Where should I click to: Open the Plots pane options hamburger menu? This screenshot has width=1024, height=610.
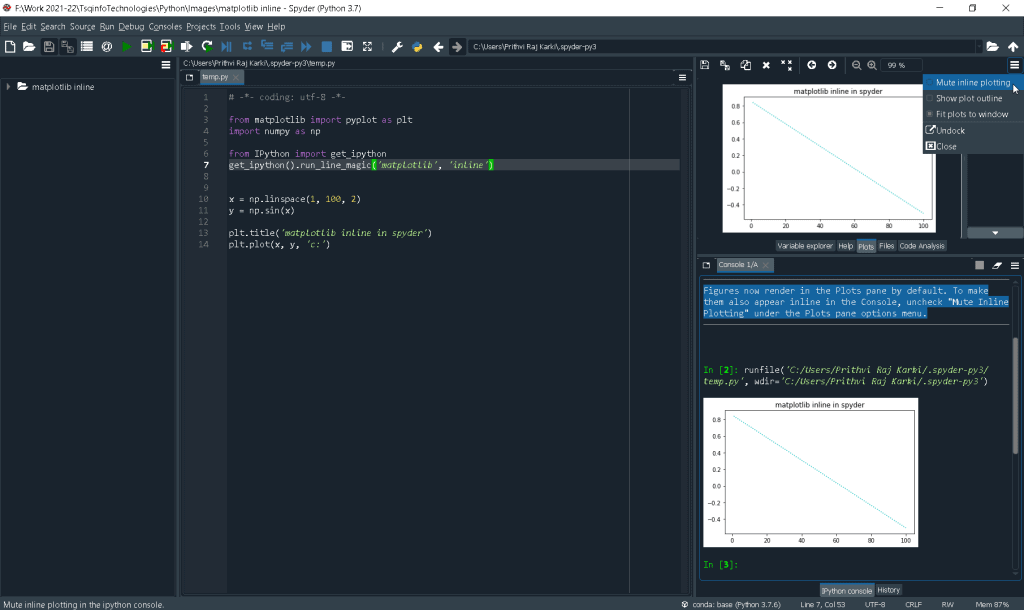pyautogui.click(x=1014, y=64)
